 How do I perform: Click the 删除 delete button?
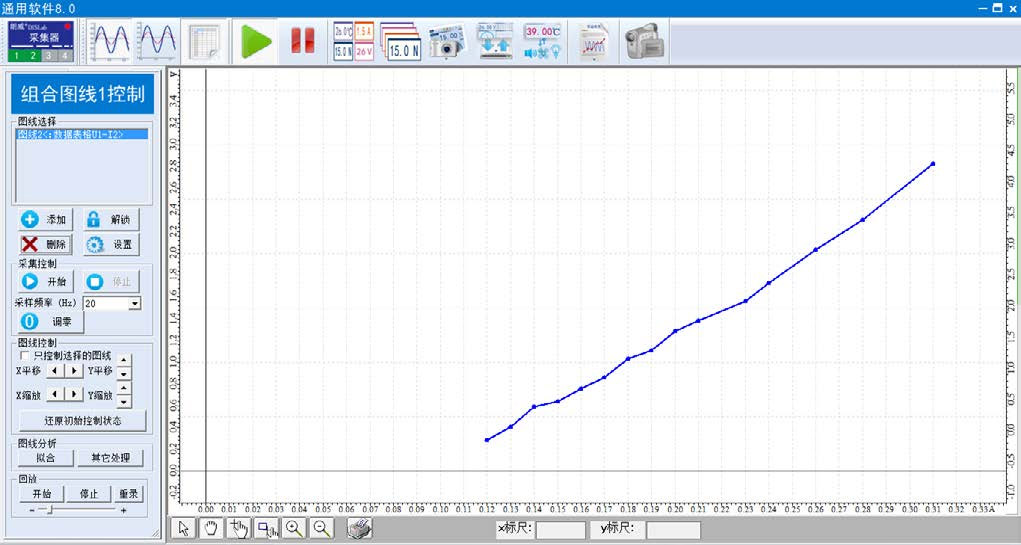point(45,244)
